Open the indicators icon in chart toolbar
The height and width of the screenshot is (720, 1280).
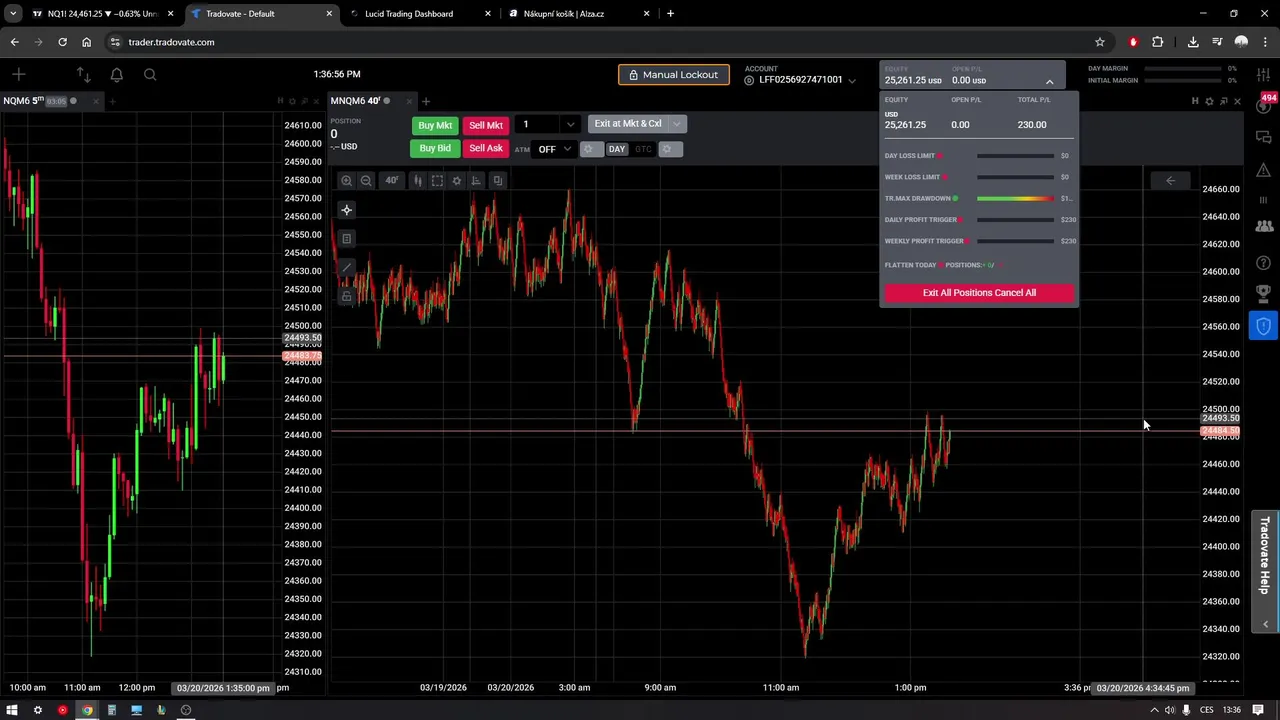click(476, 181)
